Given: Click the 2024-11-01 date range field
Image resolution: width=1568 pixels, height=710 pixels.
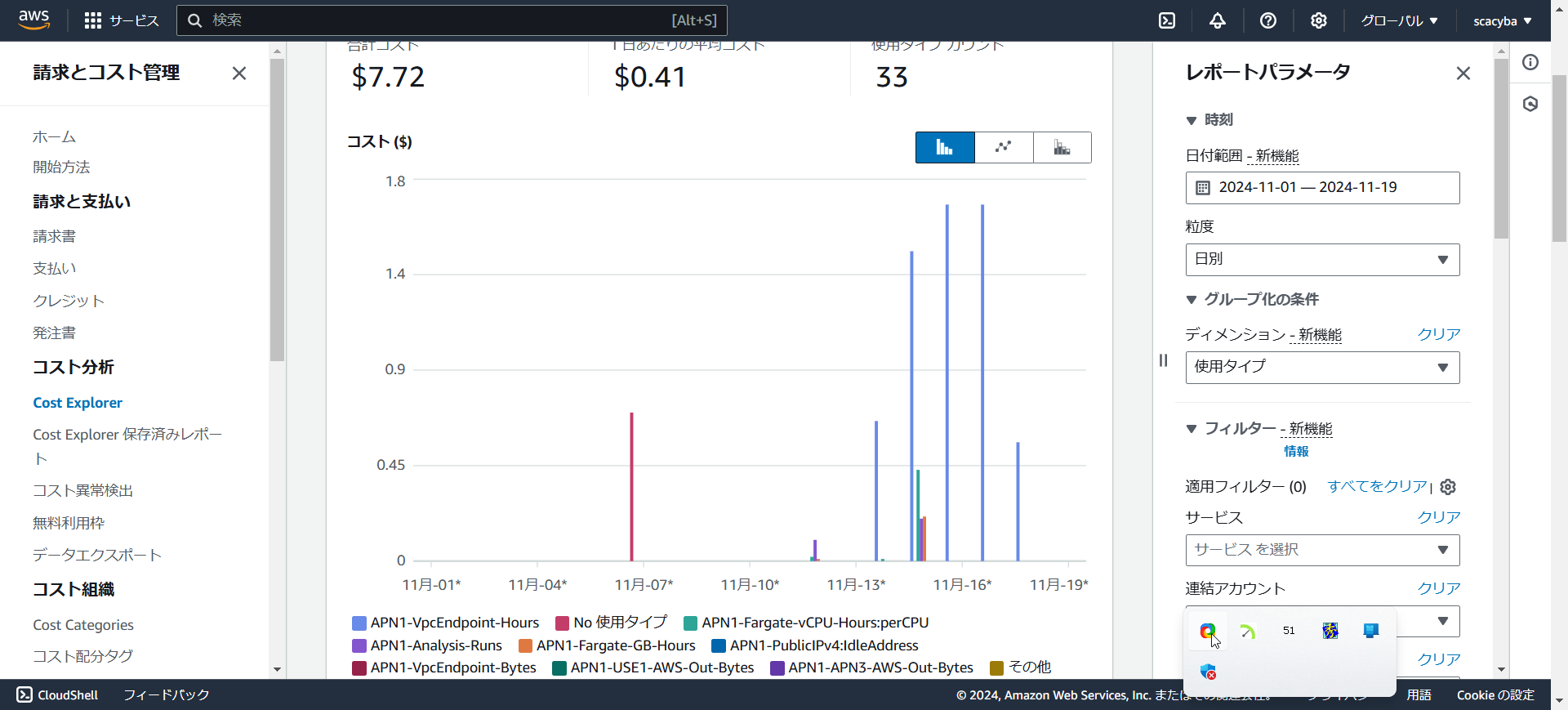Looking at the screenshot, I should (x=1322, y=188).
